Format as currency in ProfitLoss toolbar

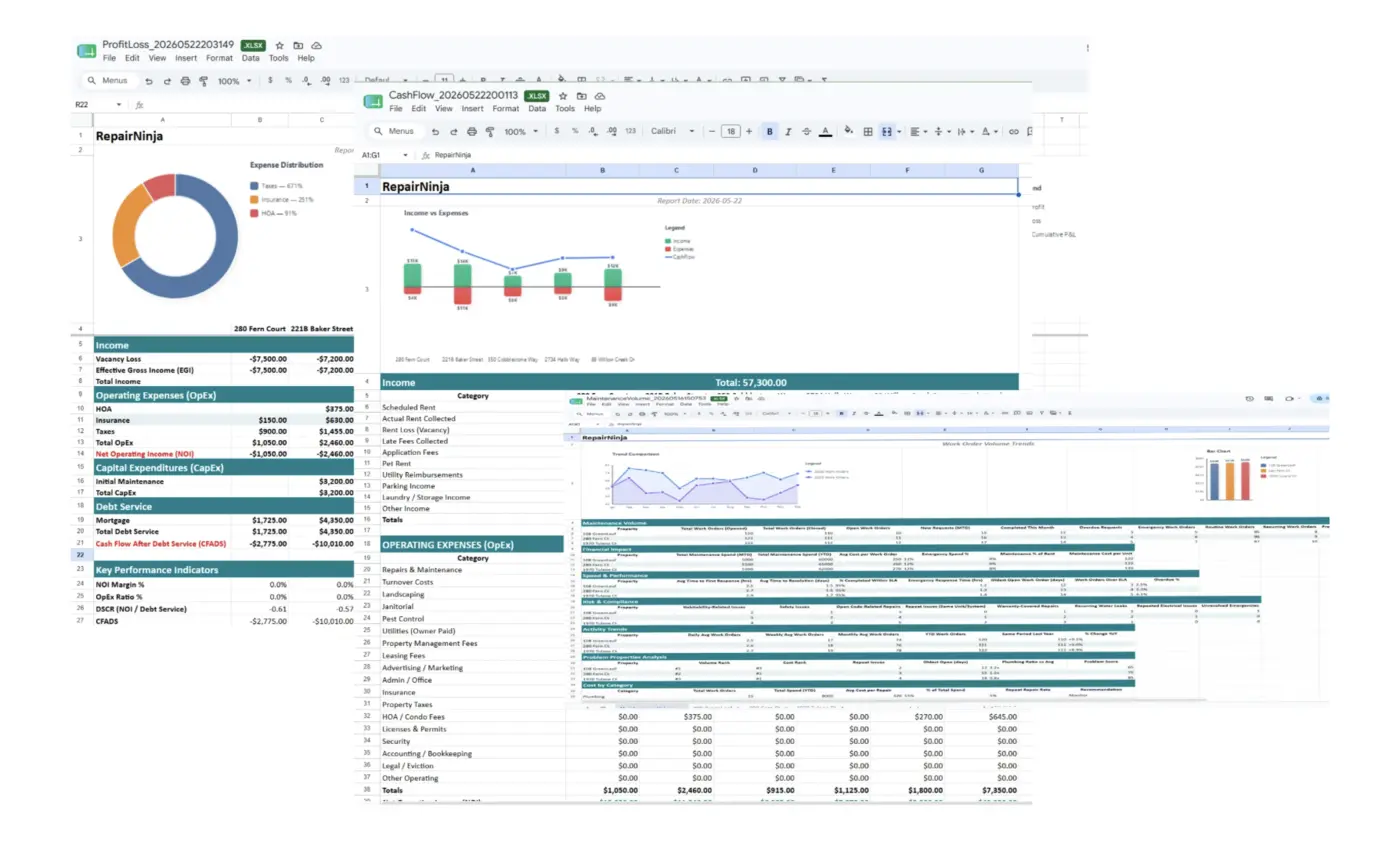pyautogui.click(x=270, y=81)
